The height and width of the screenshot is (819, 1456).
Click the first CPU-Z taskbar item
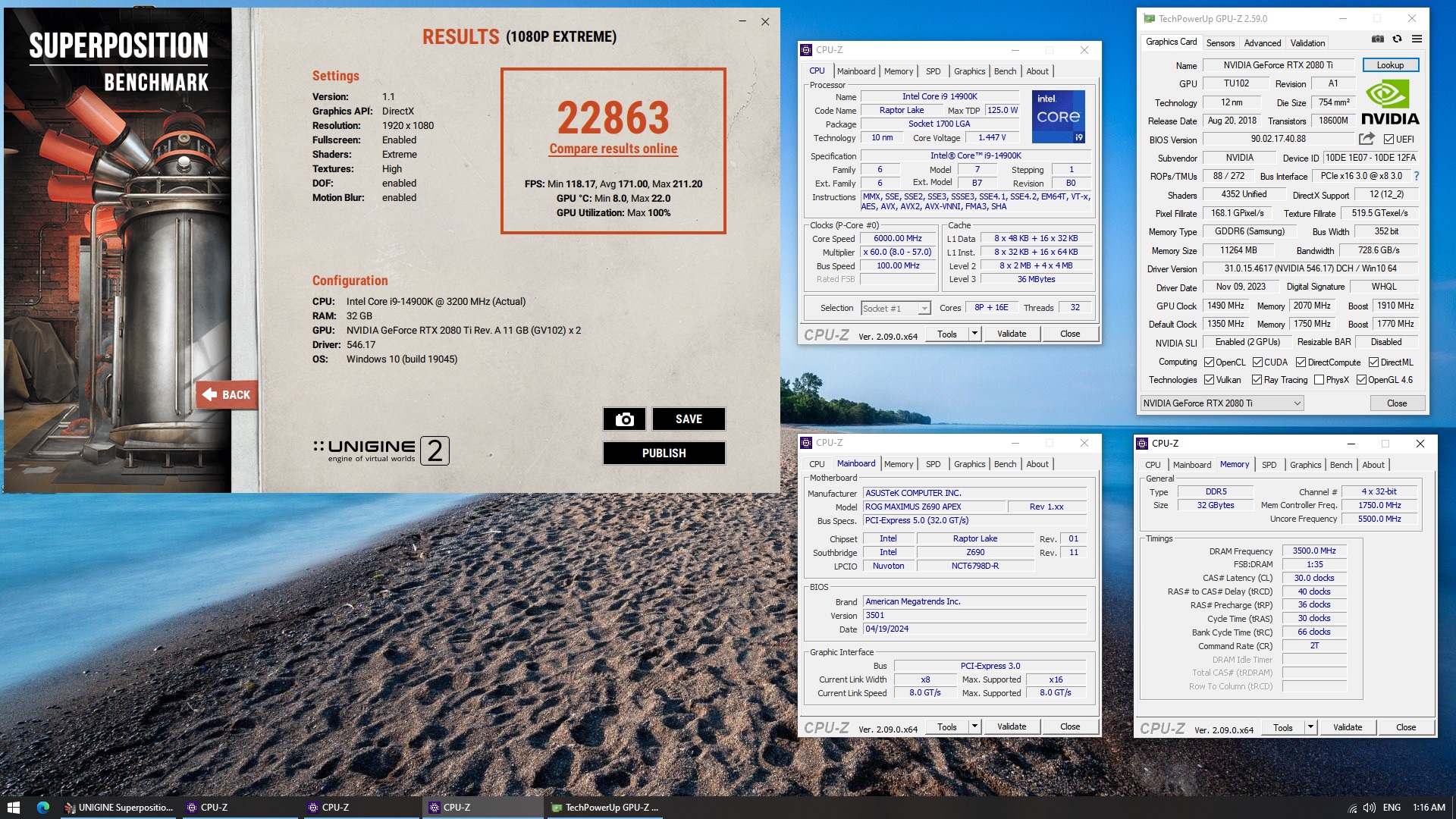239,808
